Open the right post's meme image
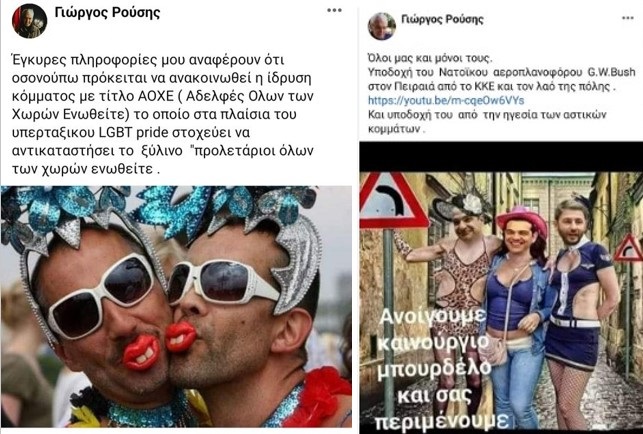Image resolution: width=643 pixels, height=434 pixels. (x=501, y=303)
